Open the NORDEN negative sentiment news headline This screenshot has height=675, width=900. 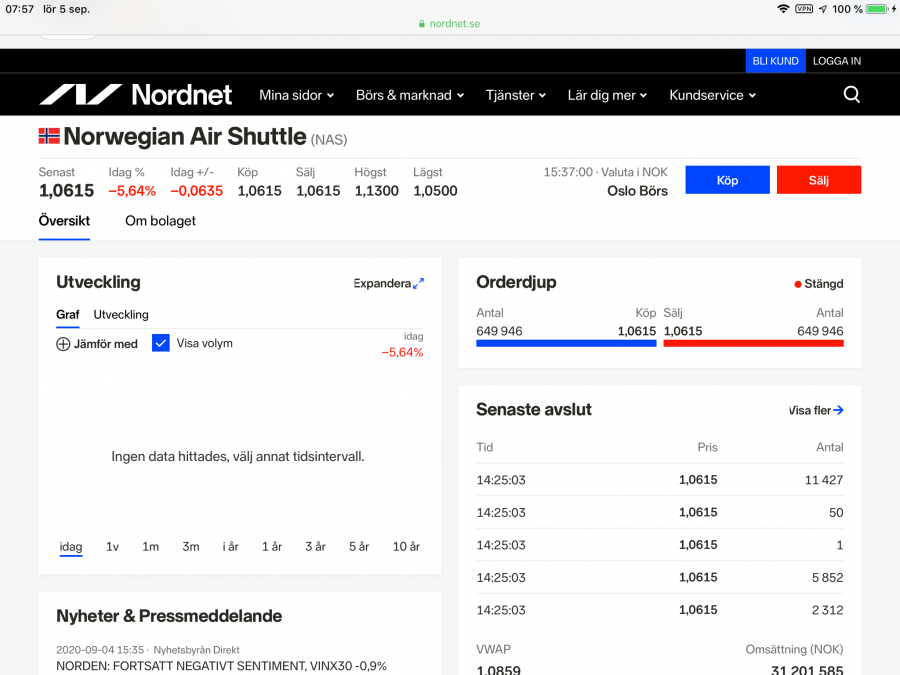point(221,665)
